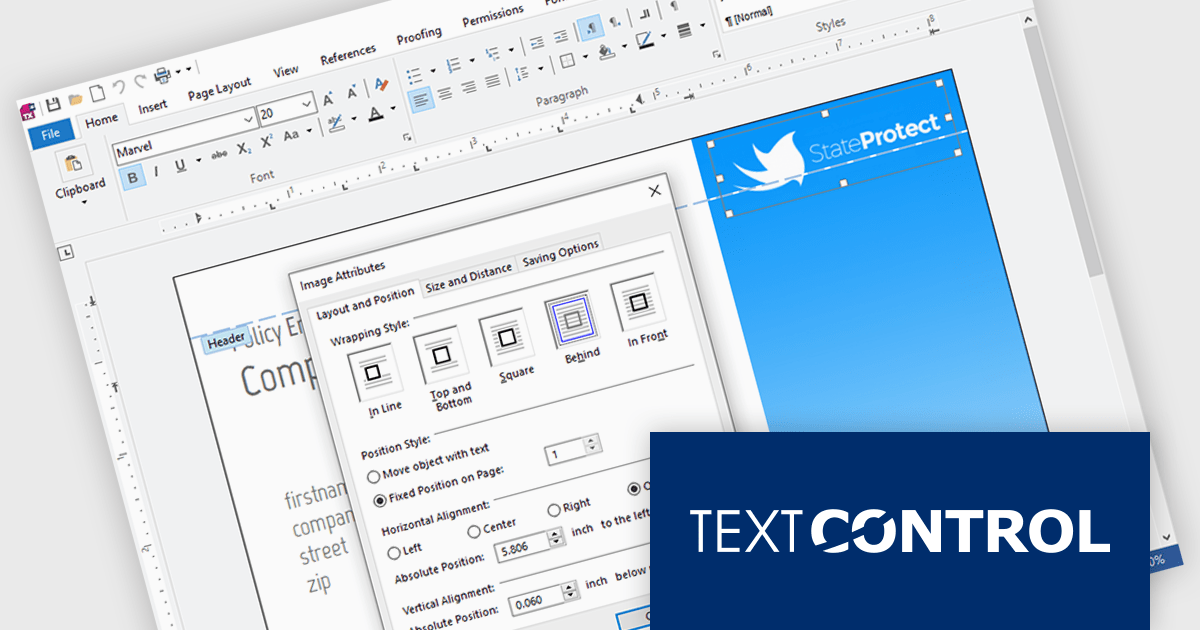
Task: Expand the numbered list dropdown arrow
Action: [471, 59]
